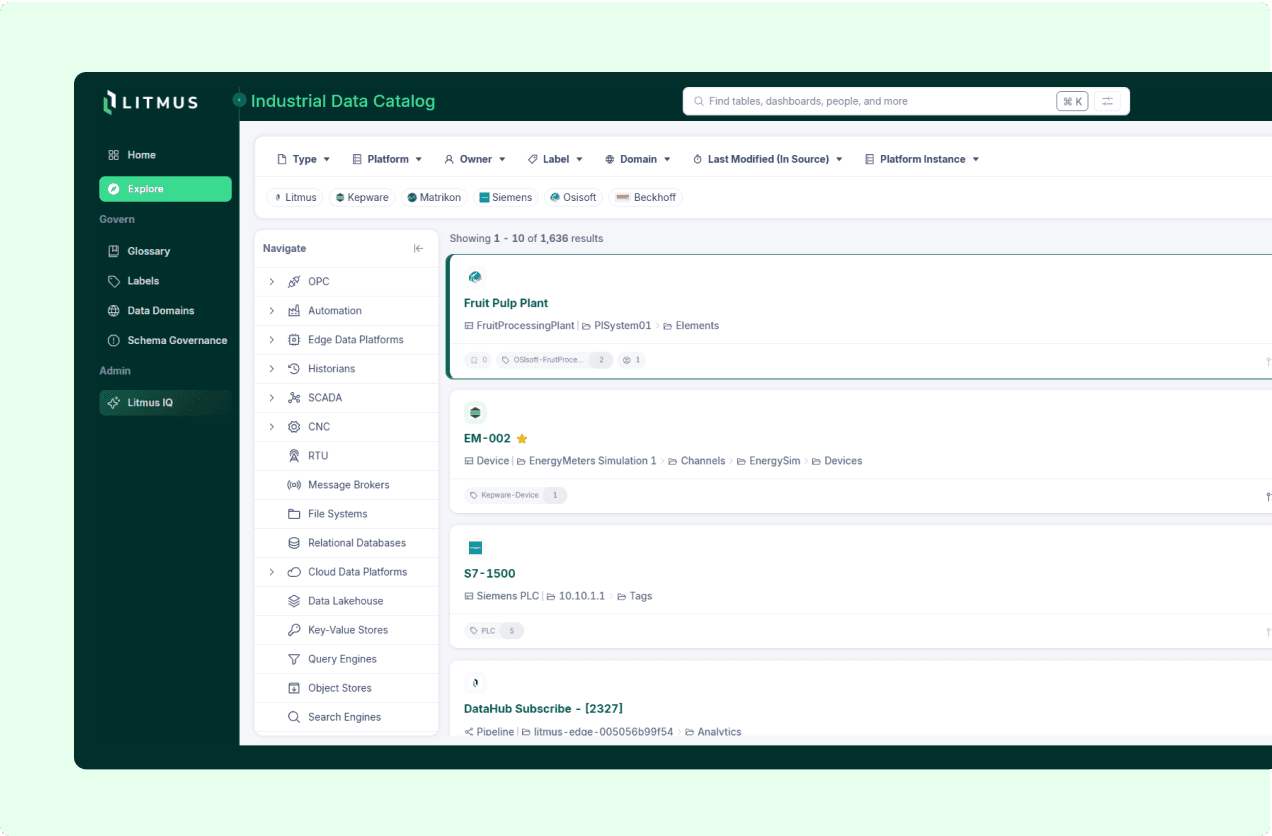Click the Query Engines funnel icon
This screenshot has width=1272, height=836.
(x=294, y=659)
